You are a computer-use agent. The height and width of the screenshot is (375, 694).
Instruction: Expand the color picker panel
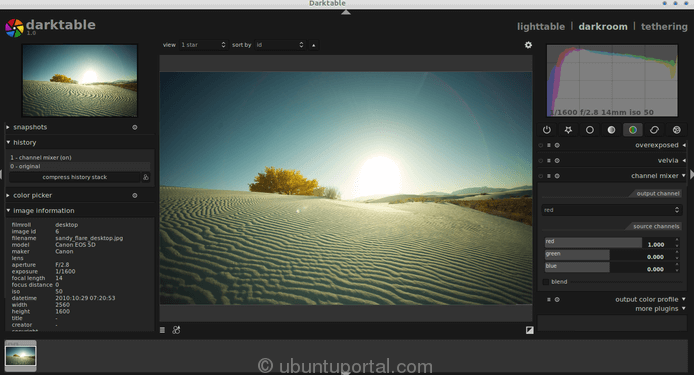(8, 195)
